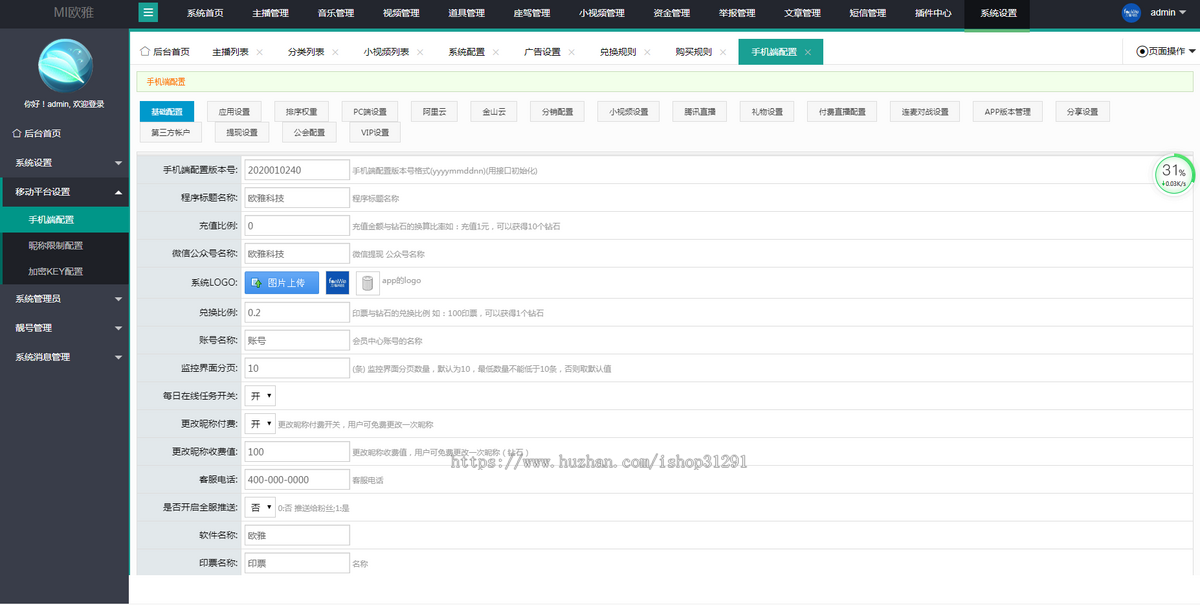This screenshot has width=1200, height=605.
Task: Close the 小视频列表 tab
Action: (420, 52)
